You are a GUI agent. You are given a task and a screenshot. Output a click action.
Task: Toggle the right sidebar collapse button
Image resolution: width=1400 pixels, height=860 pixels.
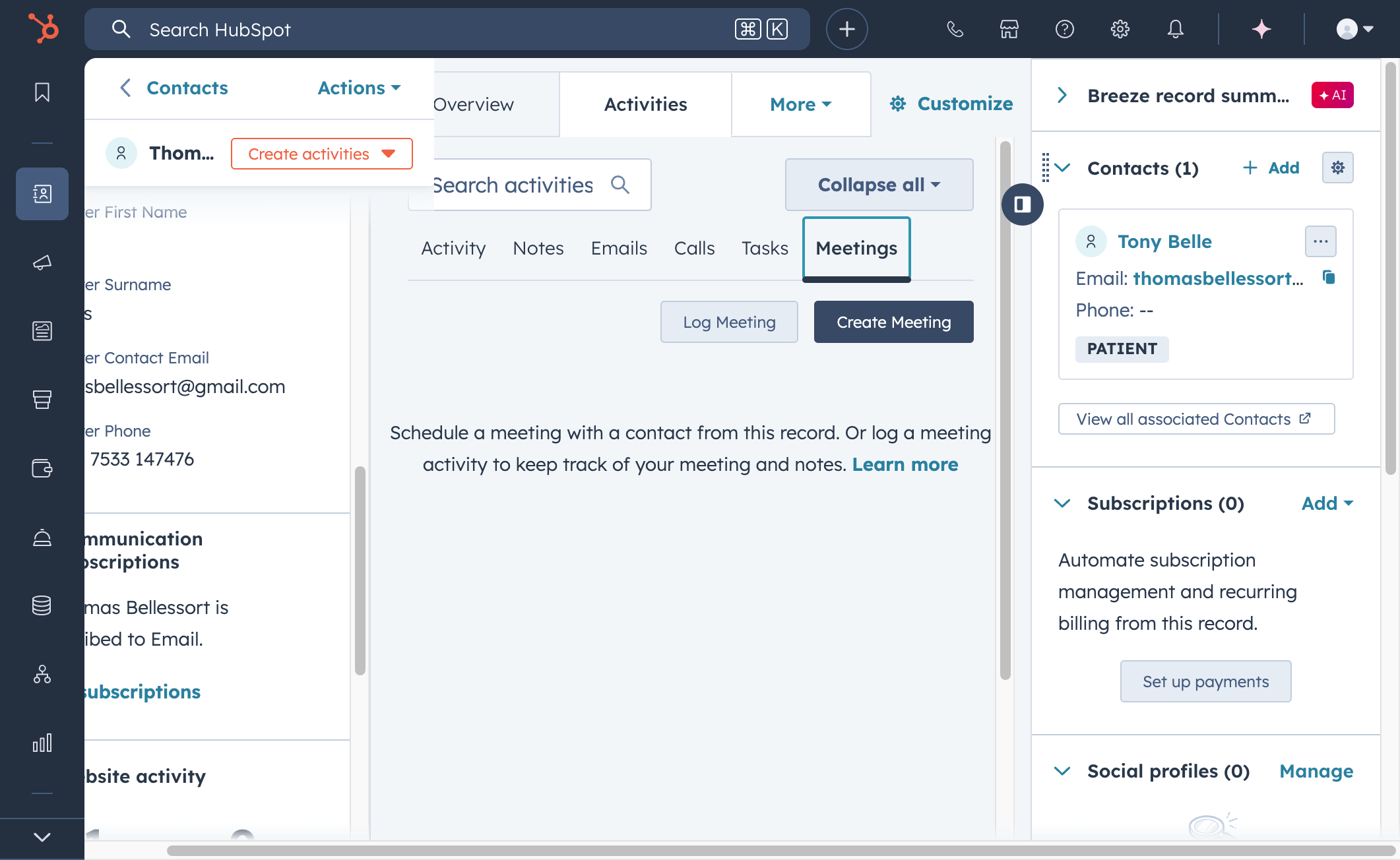[1023, 204]
